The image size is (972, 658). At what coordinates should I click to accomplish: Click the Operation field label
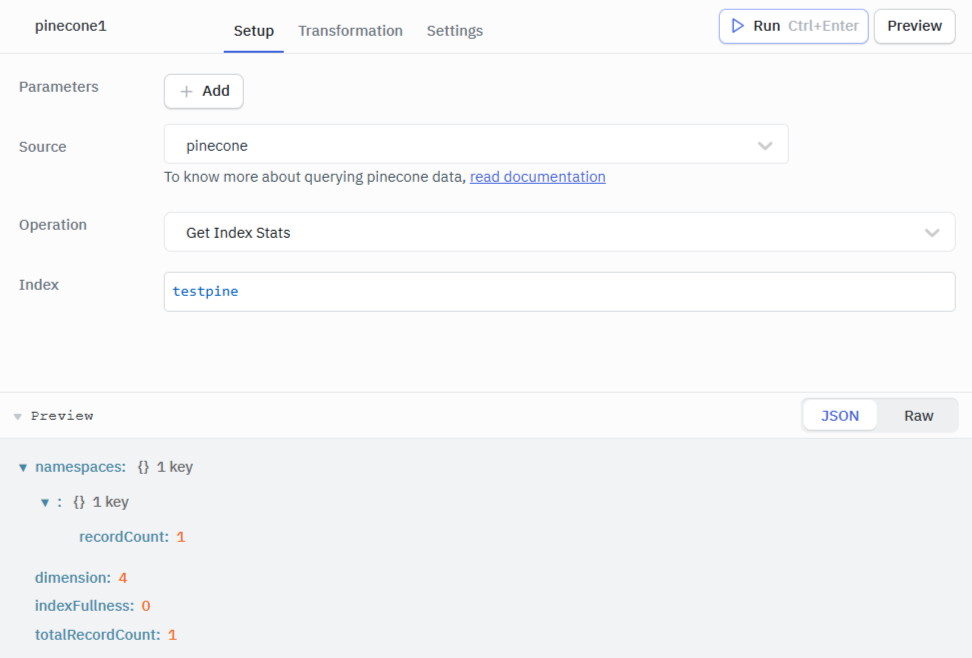coord(53,225)
